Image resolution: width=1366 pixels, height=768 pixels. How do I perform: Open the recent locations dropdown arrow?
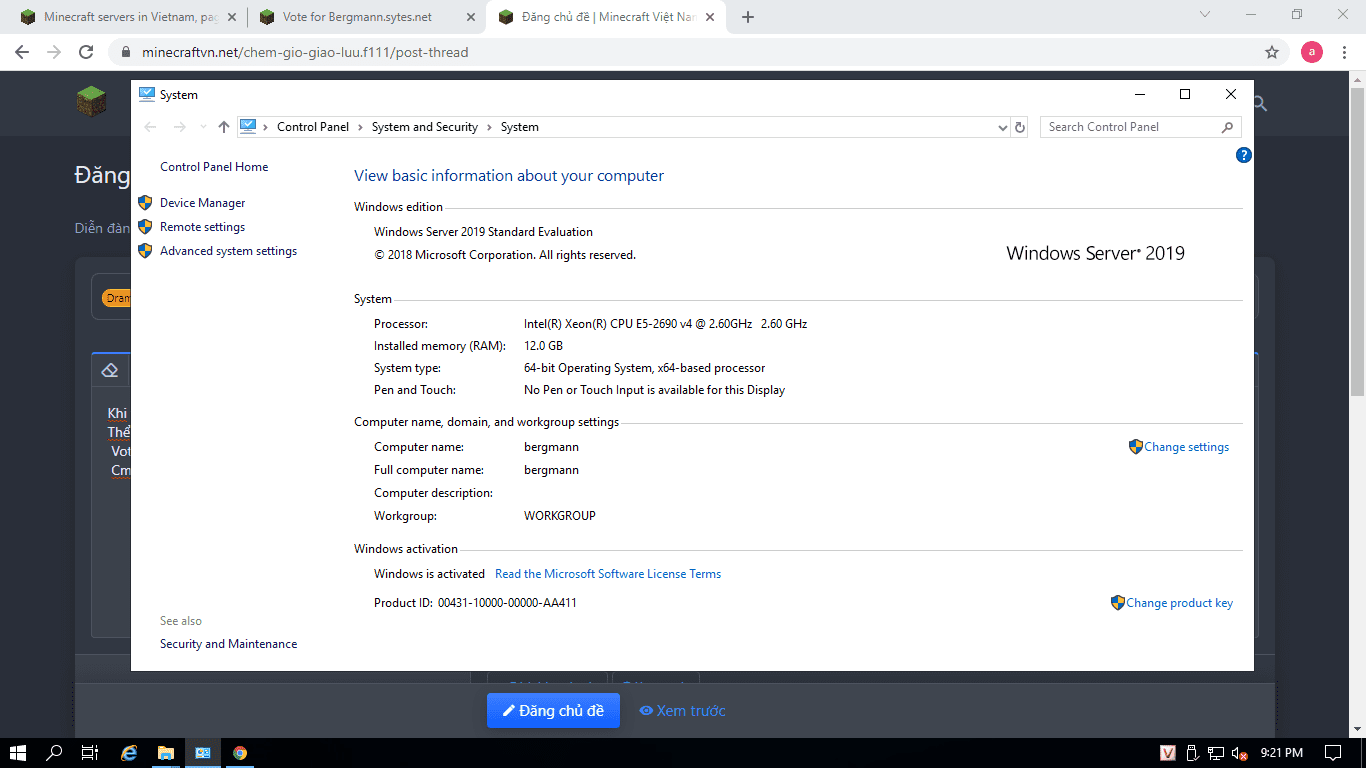[204, 127]
